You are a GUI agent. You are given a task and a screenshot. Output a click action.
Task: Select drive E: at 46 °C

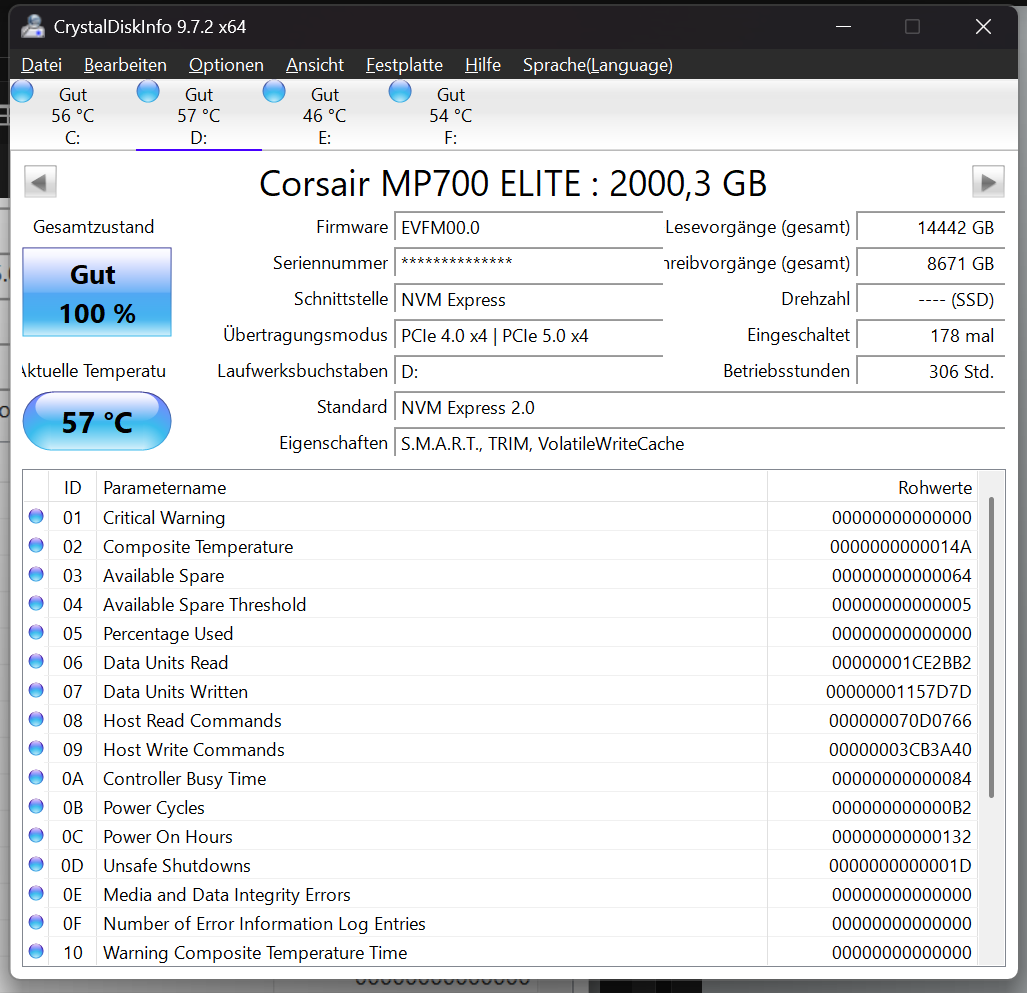click(324, 116)
